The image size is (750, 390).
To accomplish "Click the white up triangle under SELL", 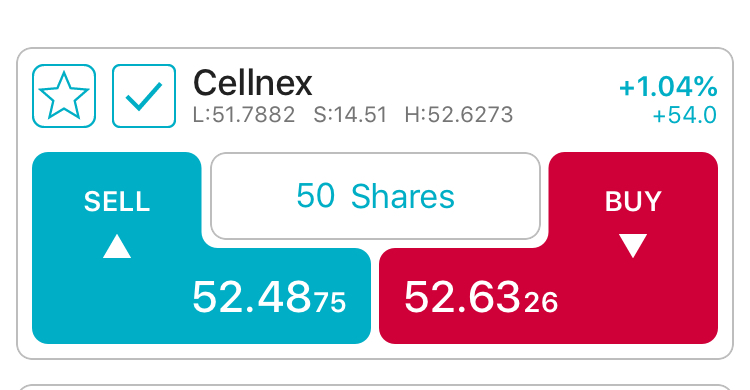I will coord(117,247).
